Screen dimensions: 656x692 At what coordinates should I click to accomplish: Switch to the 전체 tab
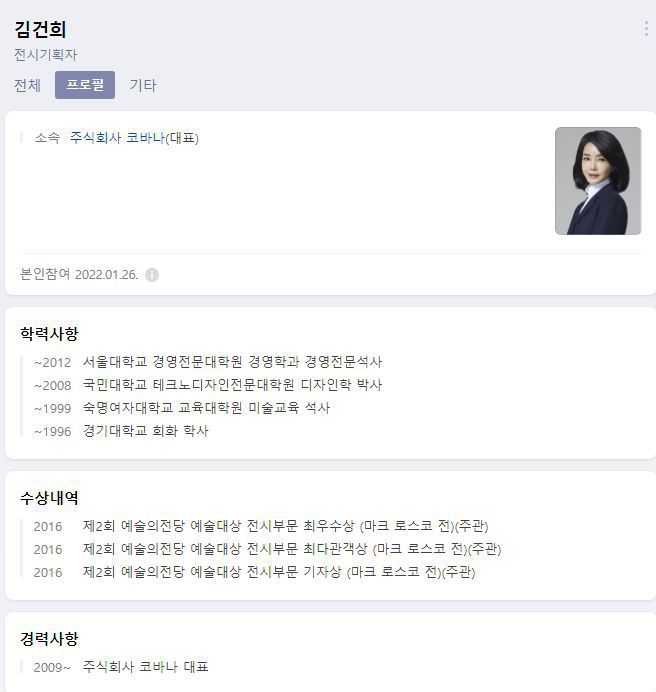coord(27,85)
